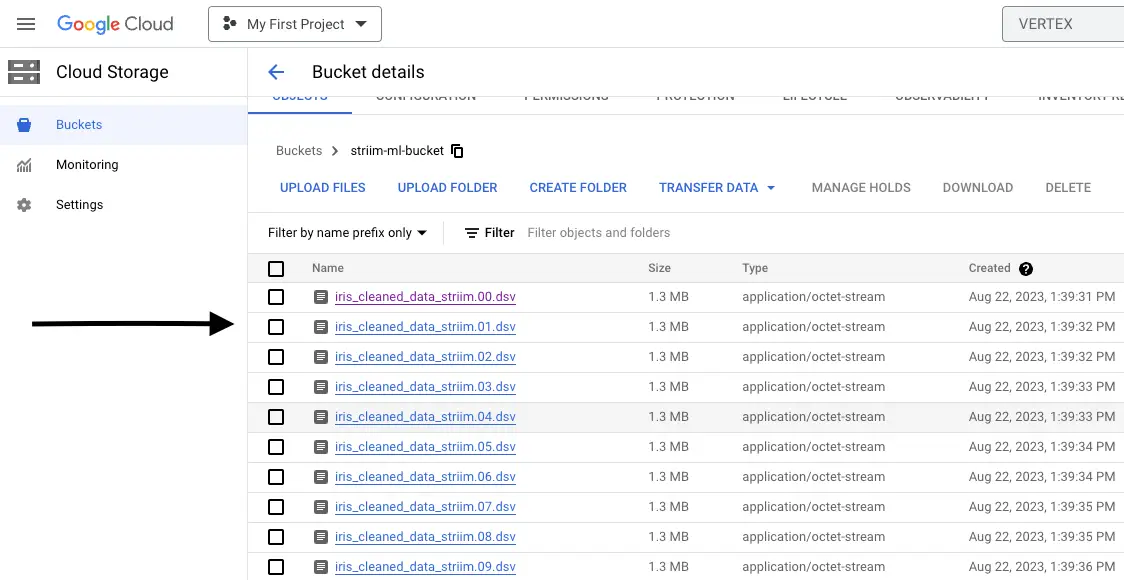Image resolution: width=1124 pixels, height=580 pixels.
Task: Click the Filter list icon
Action: (x=472, y=233)
